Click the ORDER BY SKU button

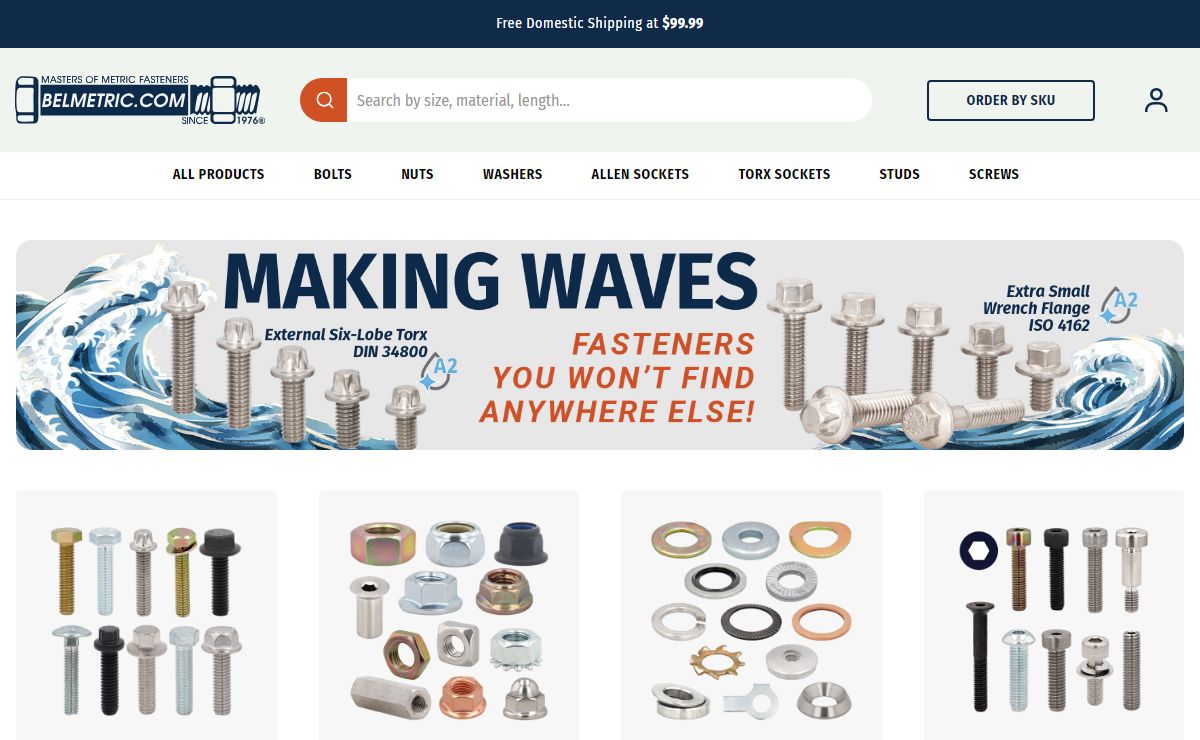(1011, 100)
